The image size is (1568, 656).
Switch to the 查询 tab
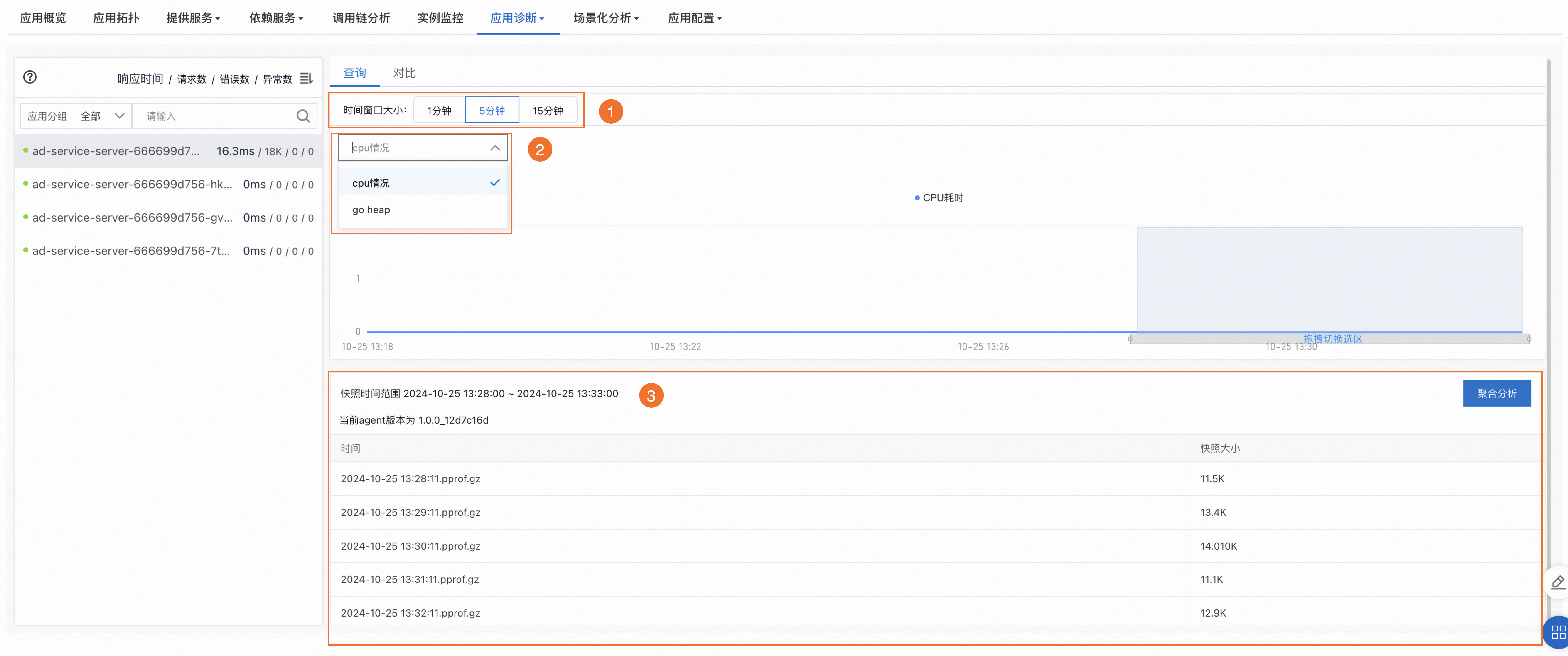tap(355, 73)
